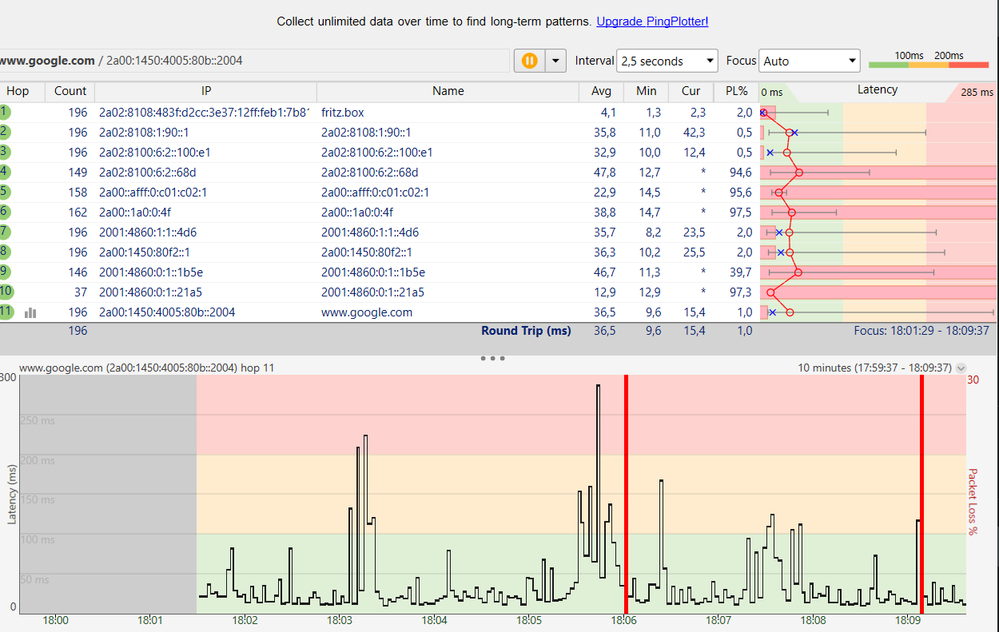This screenshot has height=632, width=999.
Task: Click the hop 2 number icon
Action: pyautogui.click(x=6, y=132)
